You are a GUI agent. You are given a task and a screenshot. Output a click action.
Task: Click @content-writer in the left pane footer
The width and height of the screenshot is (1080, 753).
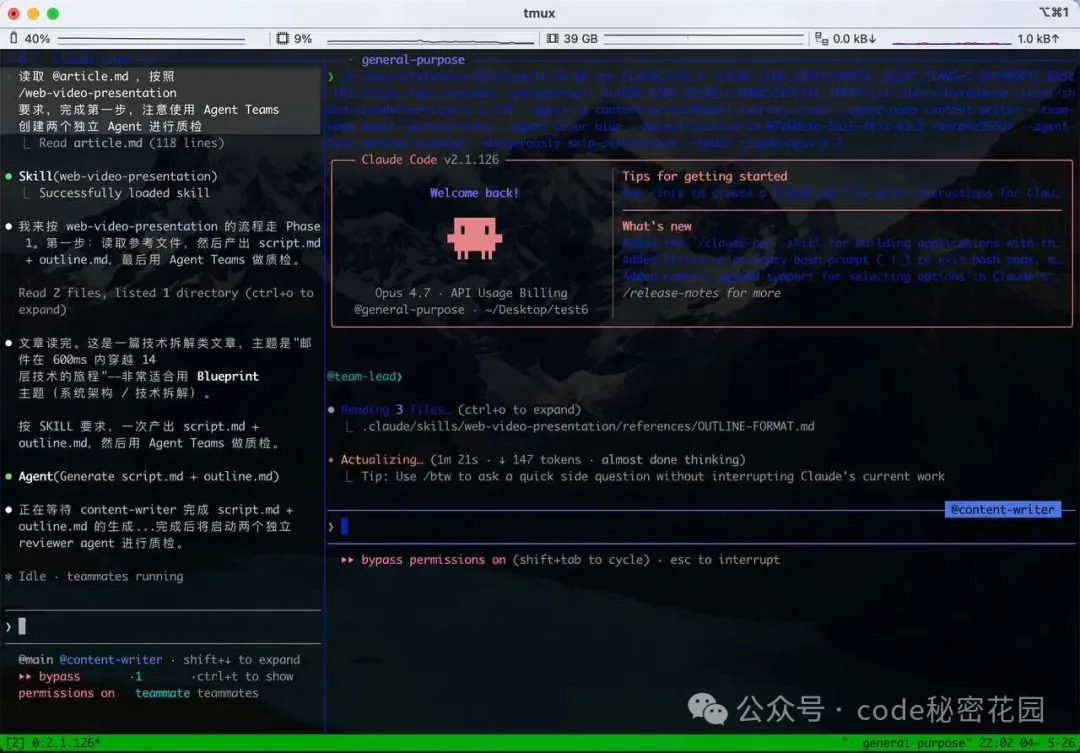pos(111,660)
